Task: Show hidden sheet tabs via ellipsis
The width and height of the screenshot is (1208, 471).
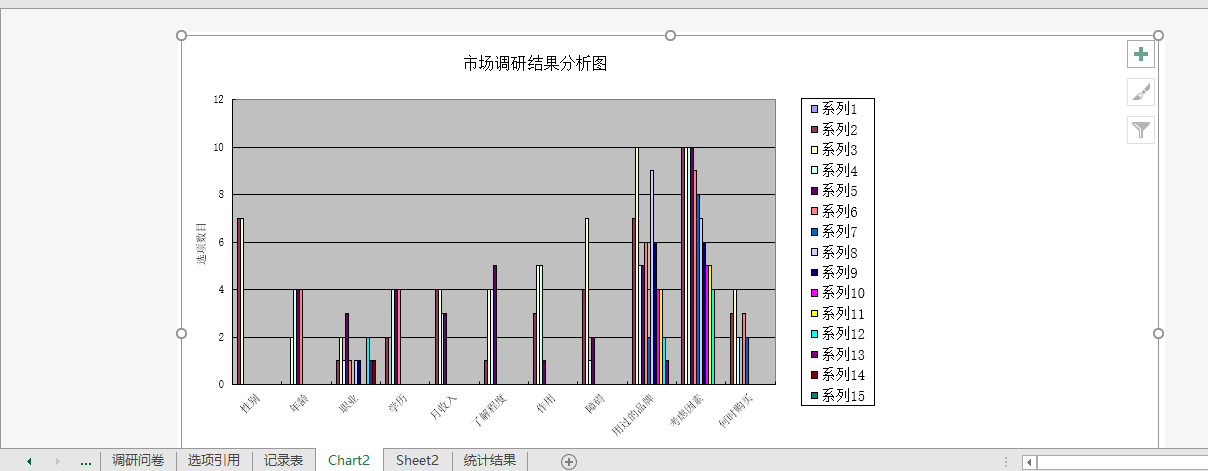Action: (85, 461)
